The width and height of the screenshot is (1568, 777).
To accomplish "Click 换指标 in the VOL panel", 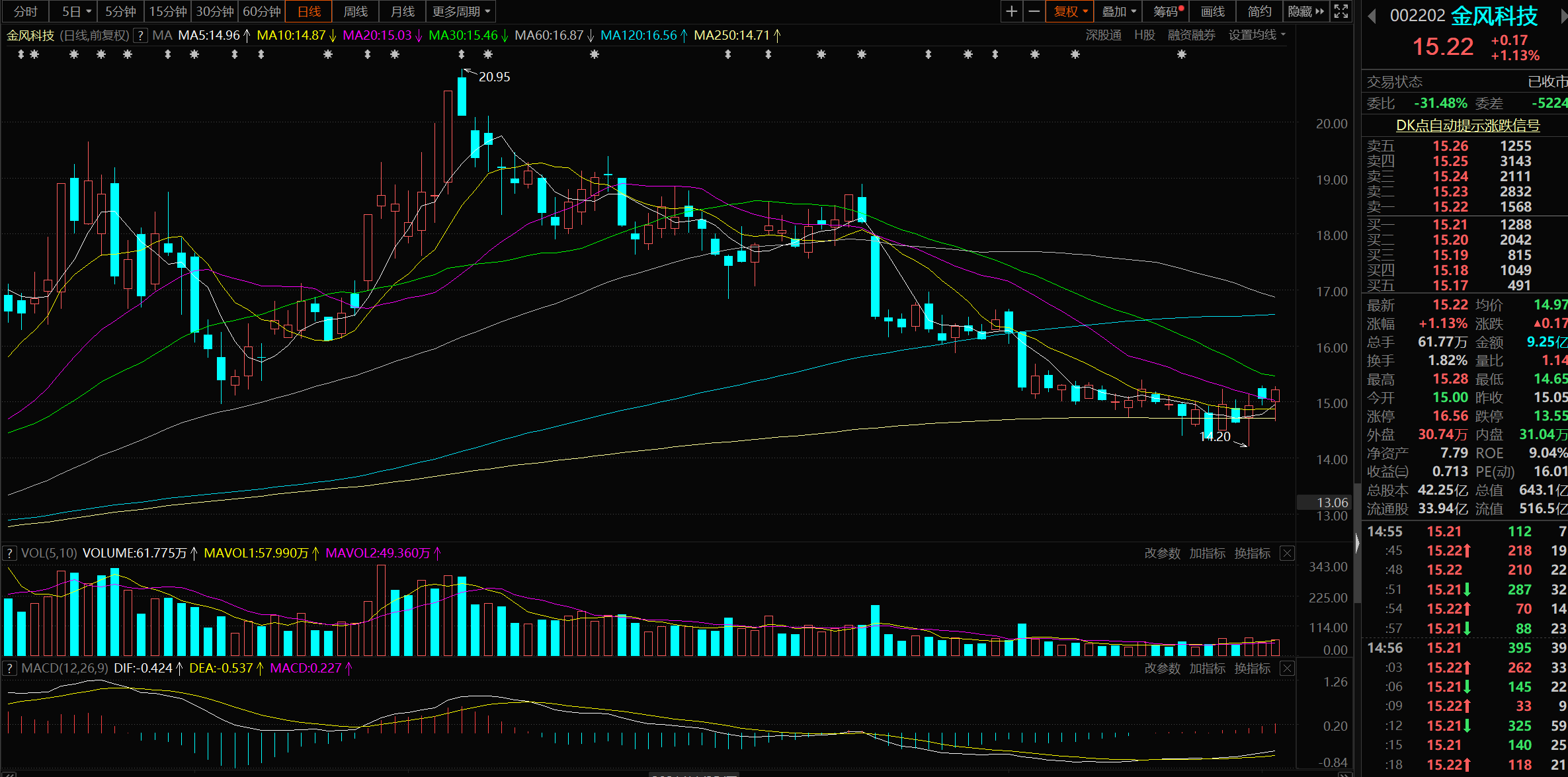I will tap(1252, 553).
